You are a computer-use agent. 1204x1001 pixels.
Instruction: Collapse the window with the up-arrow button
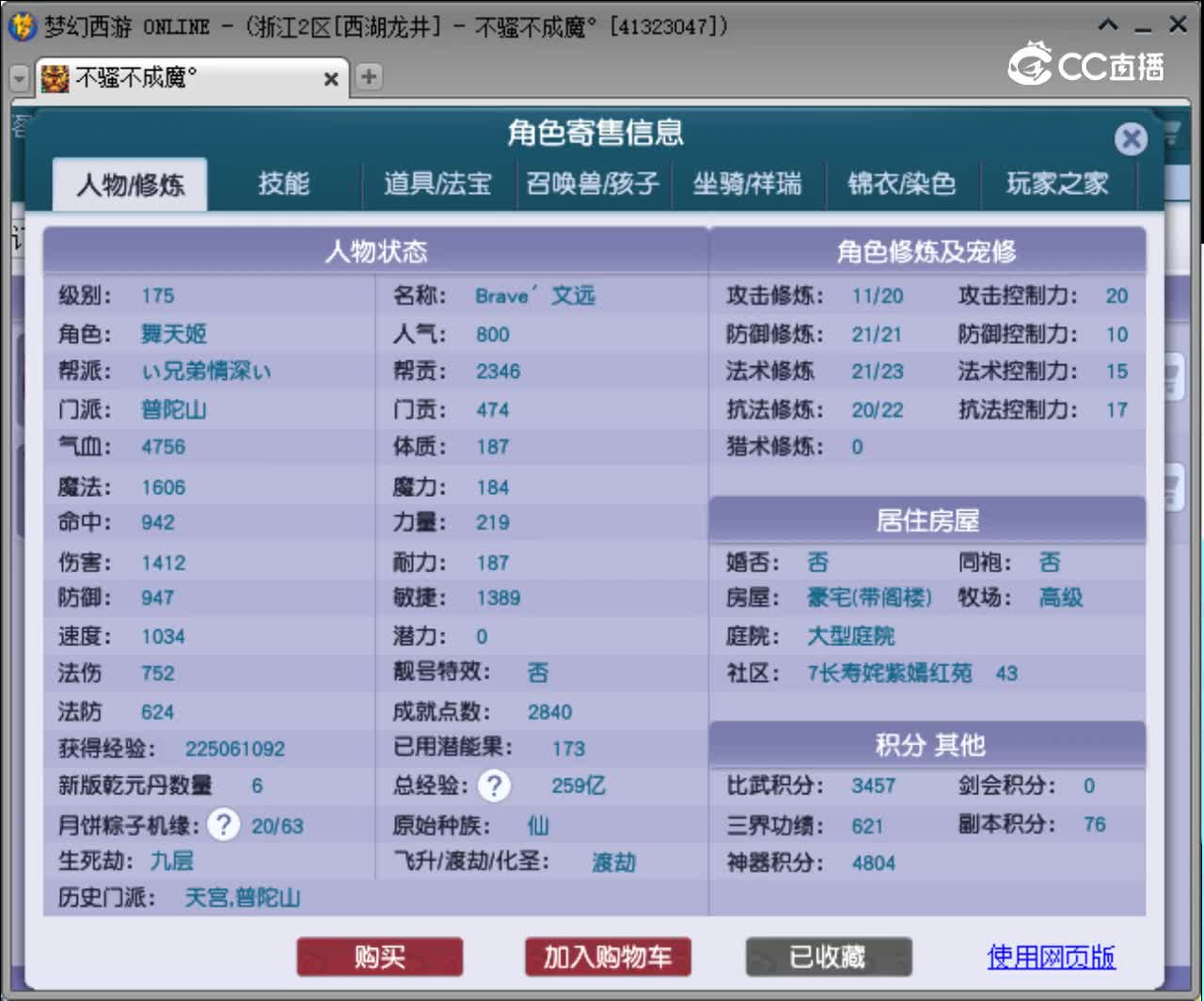click(1108, 25)
